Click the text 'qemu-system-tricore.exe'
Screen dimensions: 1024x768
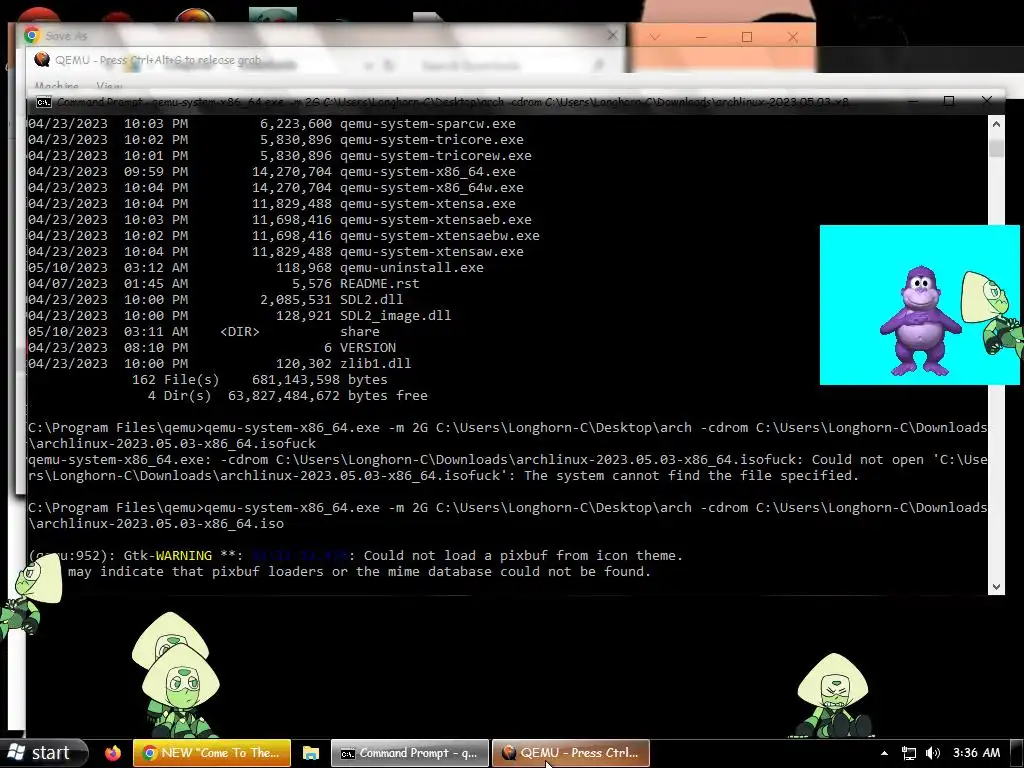tap(432, 140)
